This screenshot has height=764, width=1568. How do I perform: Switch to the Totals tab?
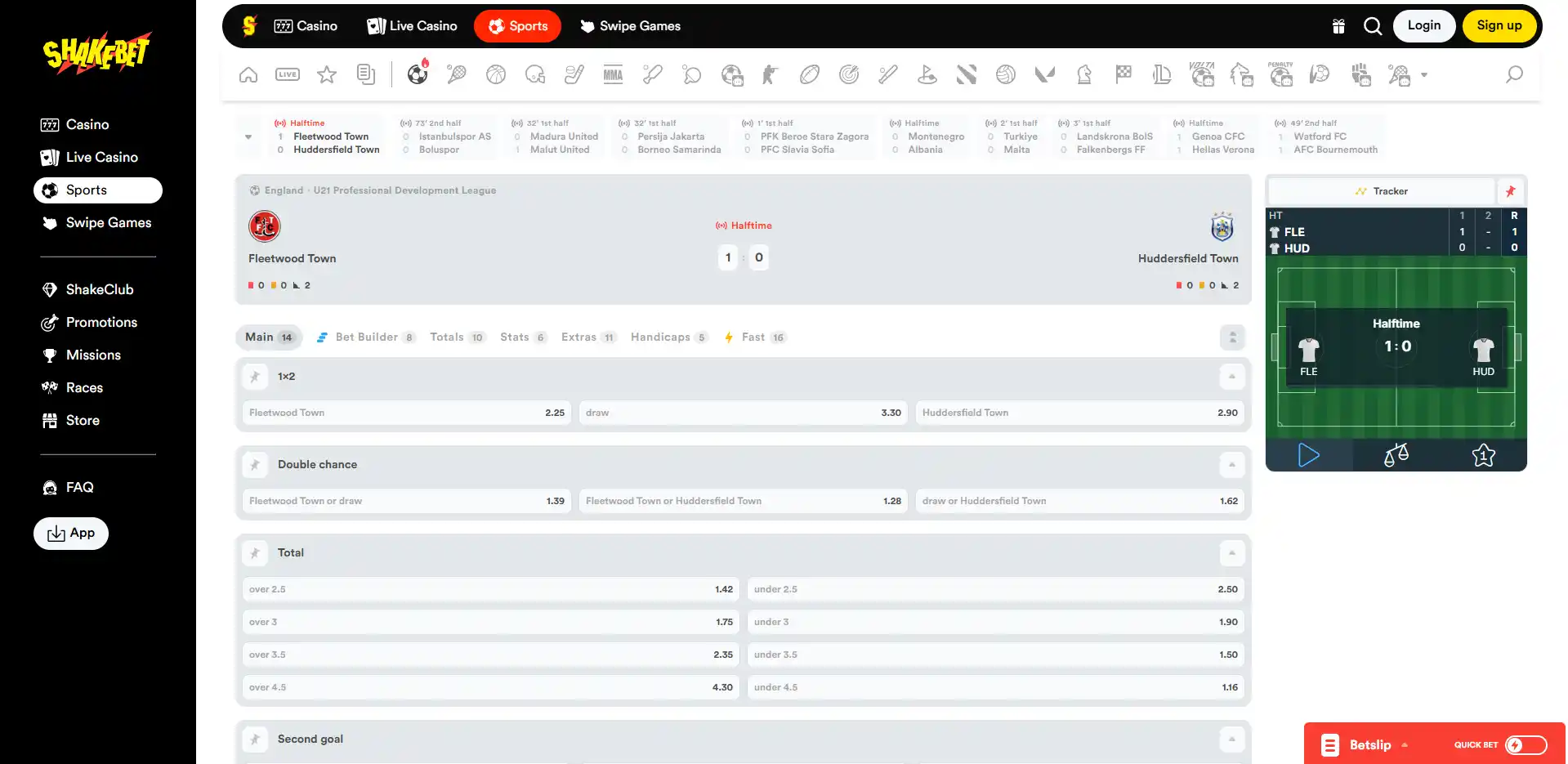pos(458,337)
